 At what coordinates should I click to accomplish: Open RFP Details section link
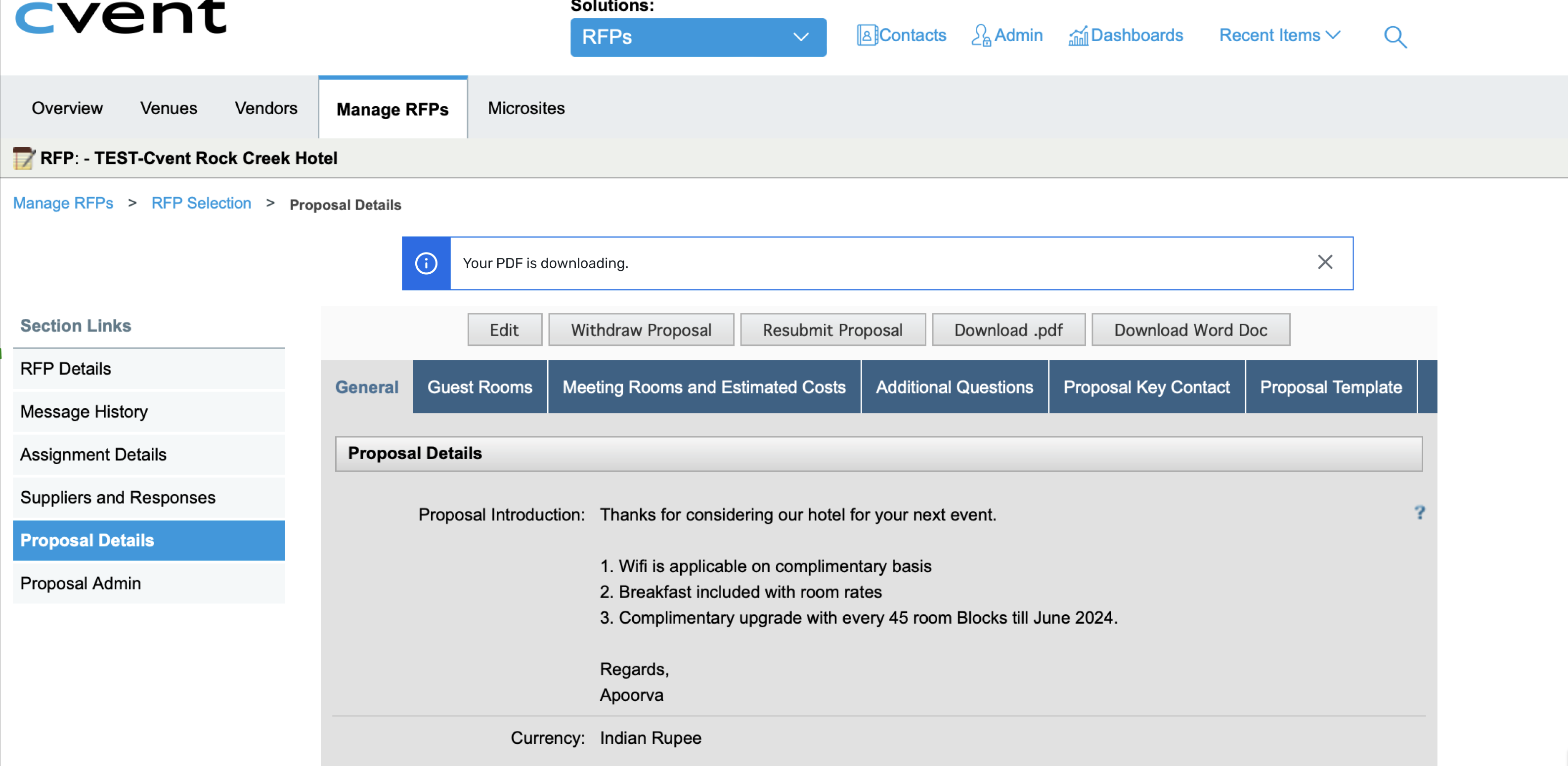click(148, 369)
